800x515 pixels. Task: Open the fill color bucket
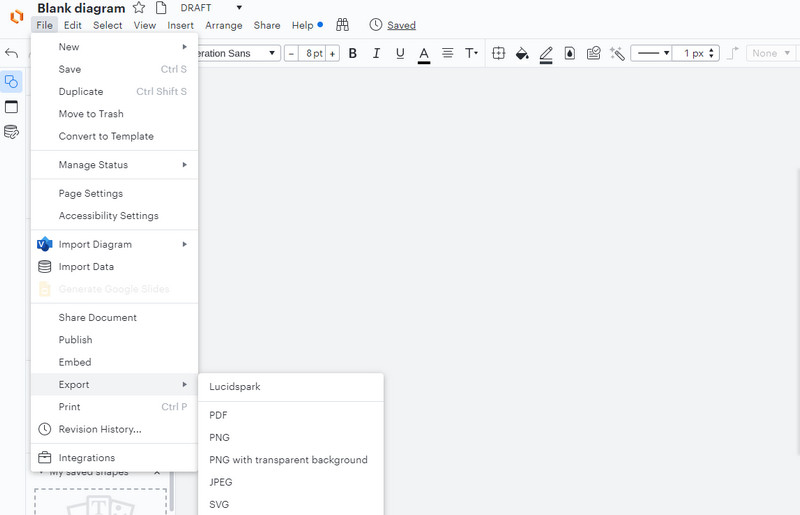click(522, 53)
